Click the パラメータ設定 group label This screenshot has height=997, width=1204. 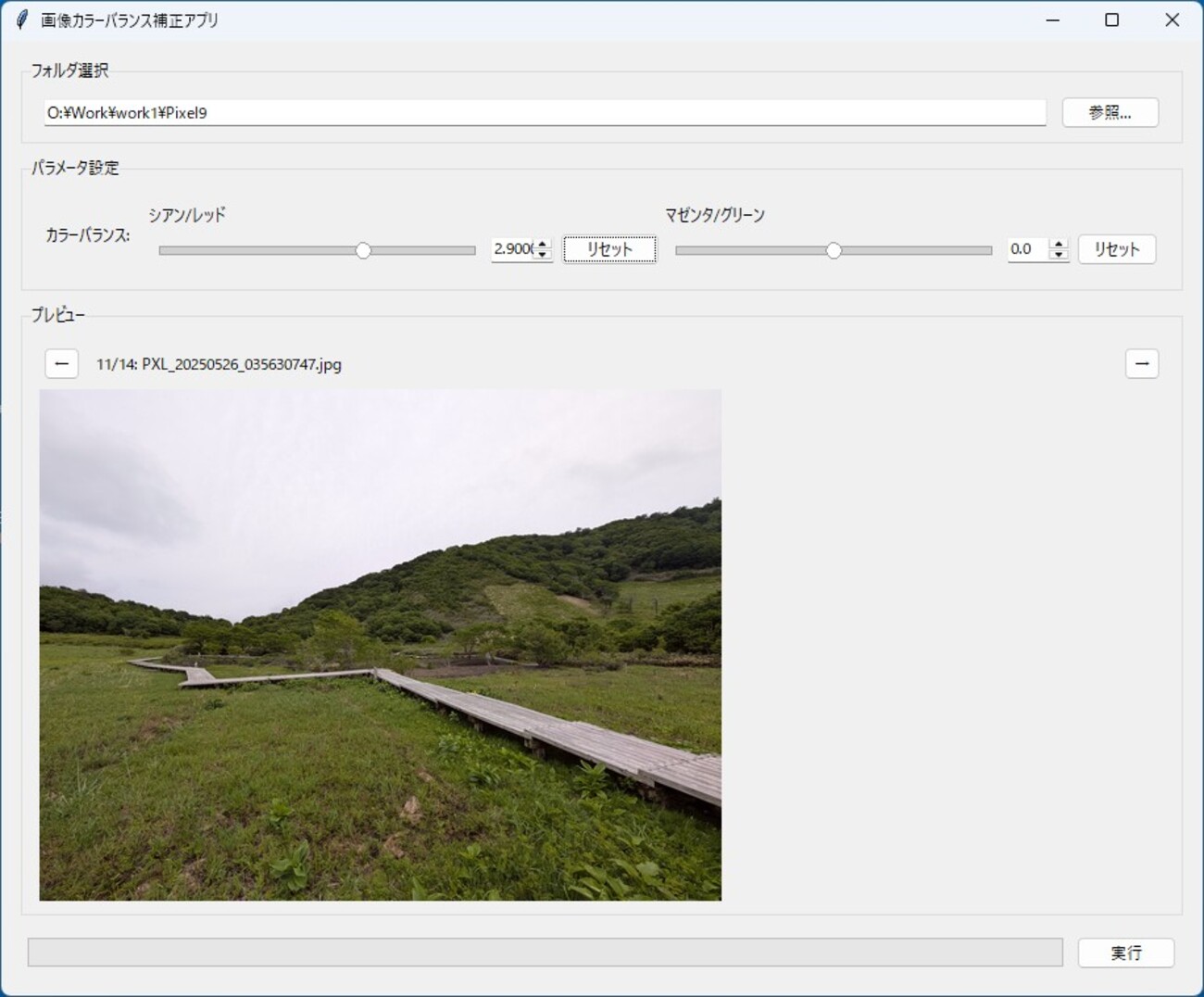[x=75, y=168]
